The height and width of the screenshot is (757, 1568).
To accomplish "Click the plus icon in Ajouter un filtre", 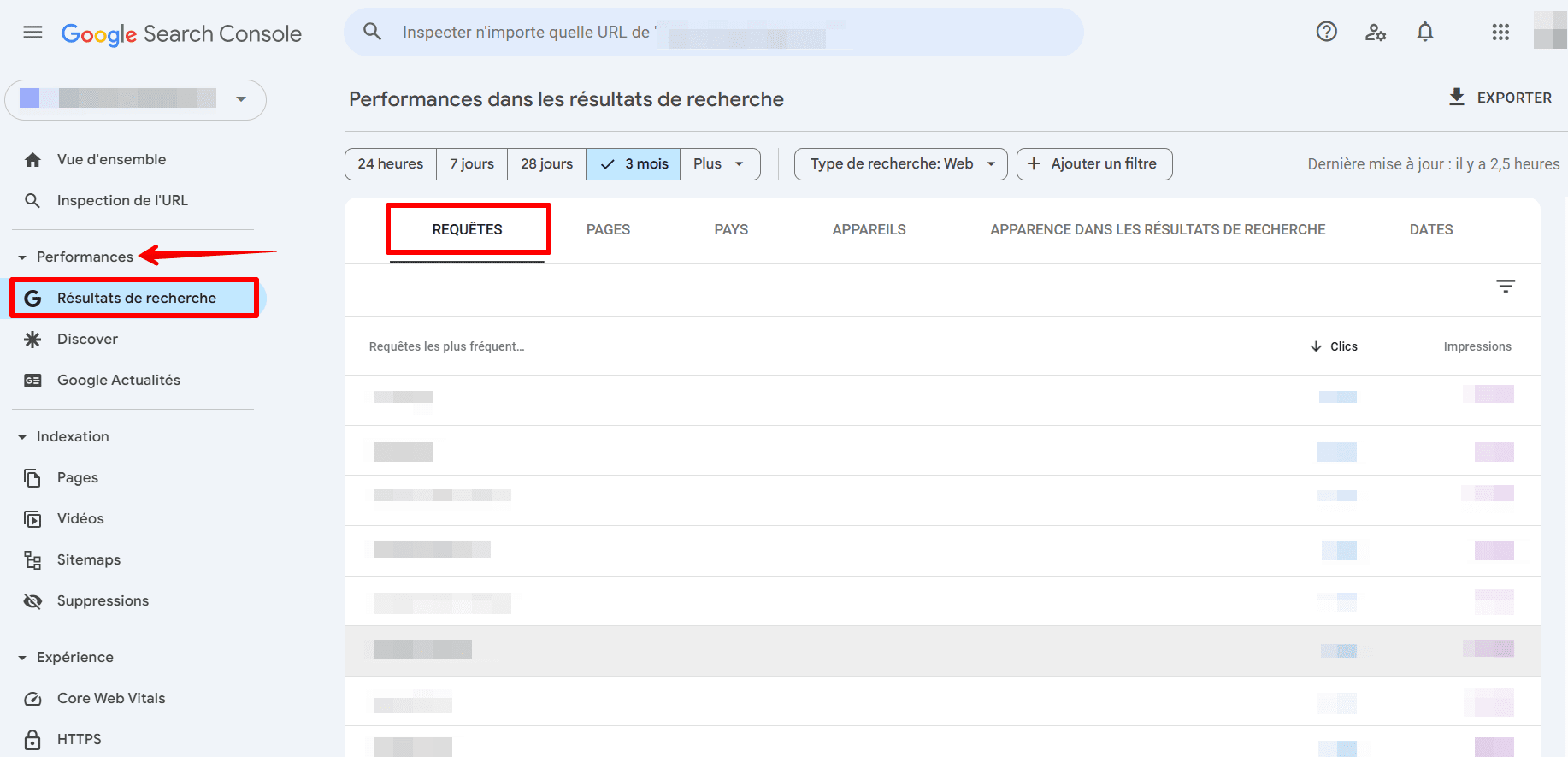I will point(1034,163).
